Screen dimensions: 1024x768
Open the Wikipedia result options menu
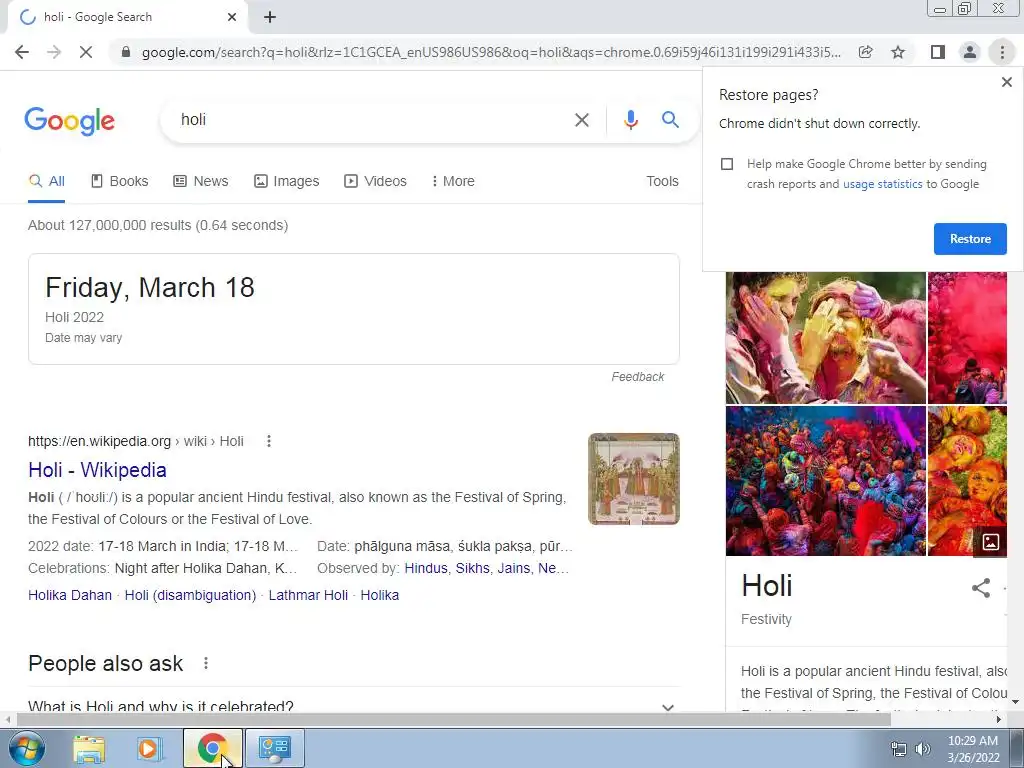coord(268,441)
